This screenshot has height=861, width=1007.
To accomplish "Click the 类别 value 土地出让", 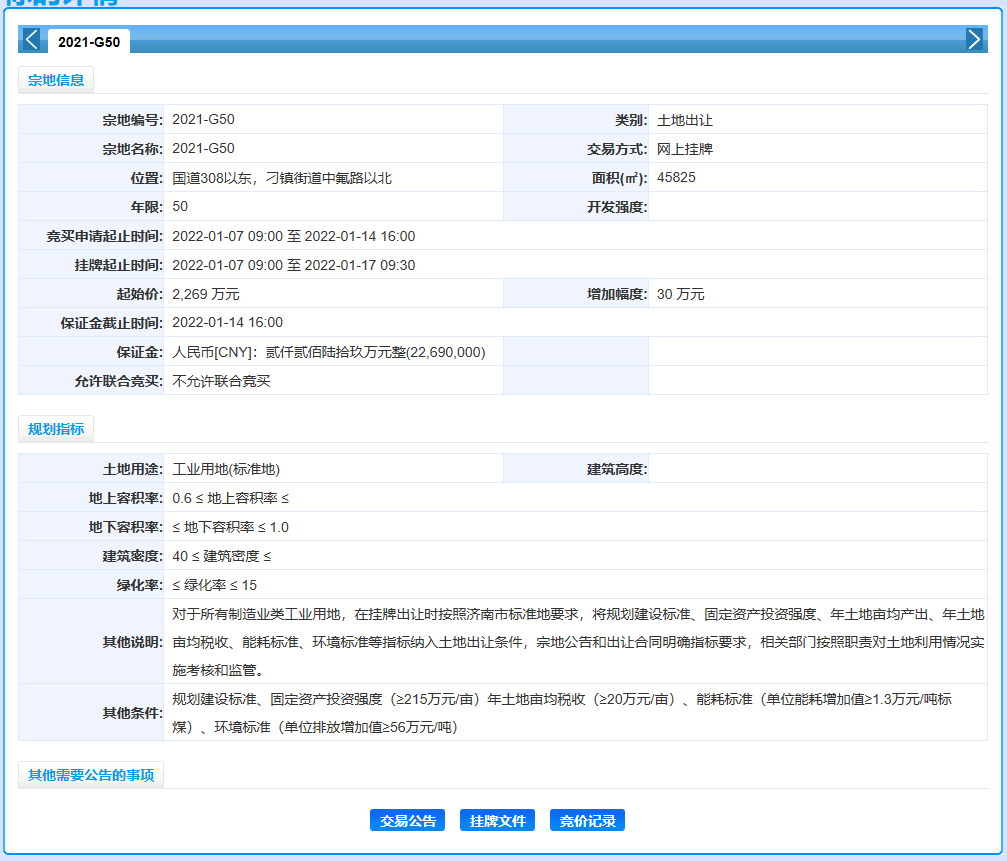I will pyautogui.click(x=685, y=120).
